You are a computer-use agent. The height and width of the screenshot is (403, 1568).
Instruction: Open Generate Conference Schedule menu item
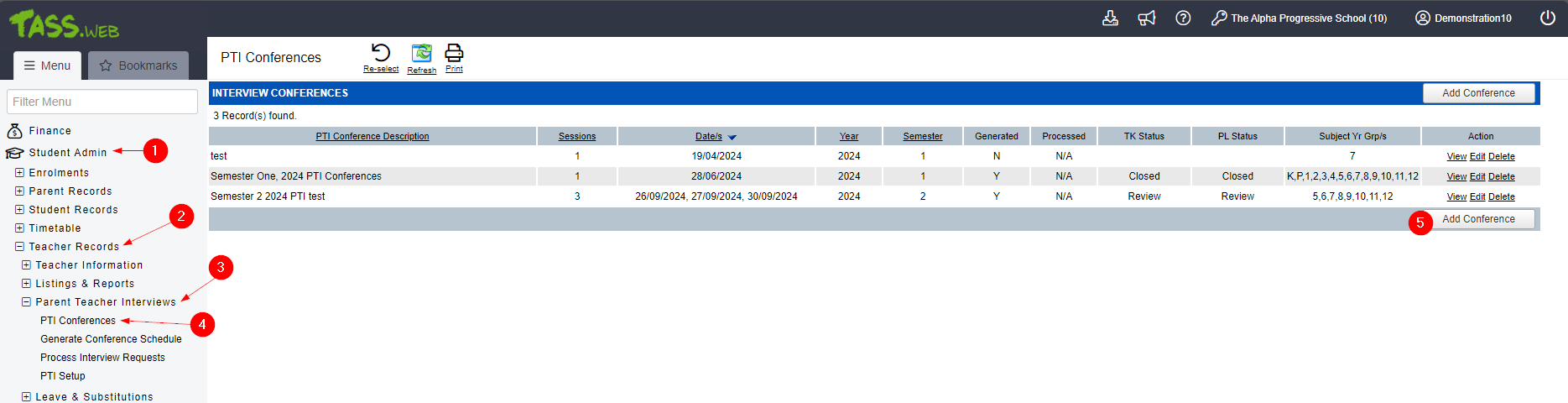(111, 339)
